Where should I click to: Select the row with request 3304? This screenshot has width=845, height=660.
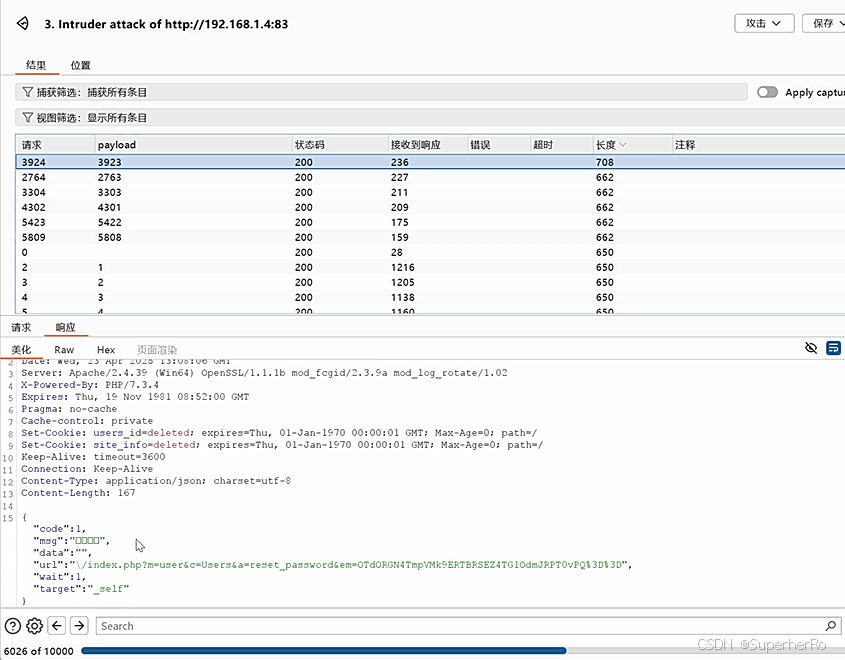[x=430, y=192]
